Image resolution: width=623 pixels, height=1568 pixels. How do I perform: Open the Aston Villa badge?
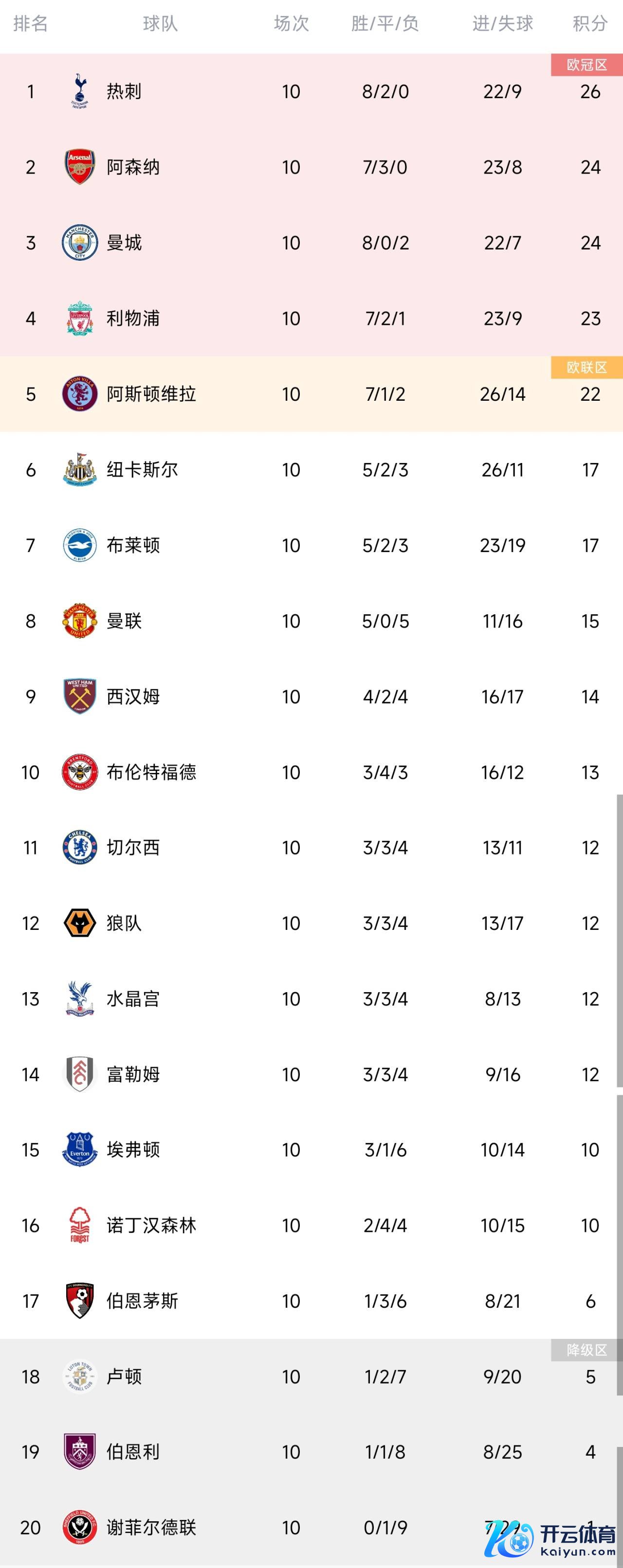80,394
